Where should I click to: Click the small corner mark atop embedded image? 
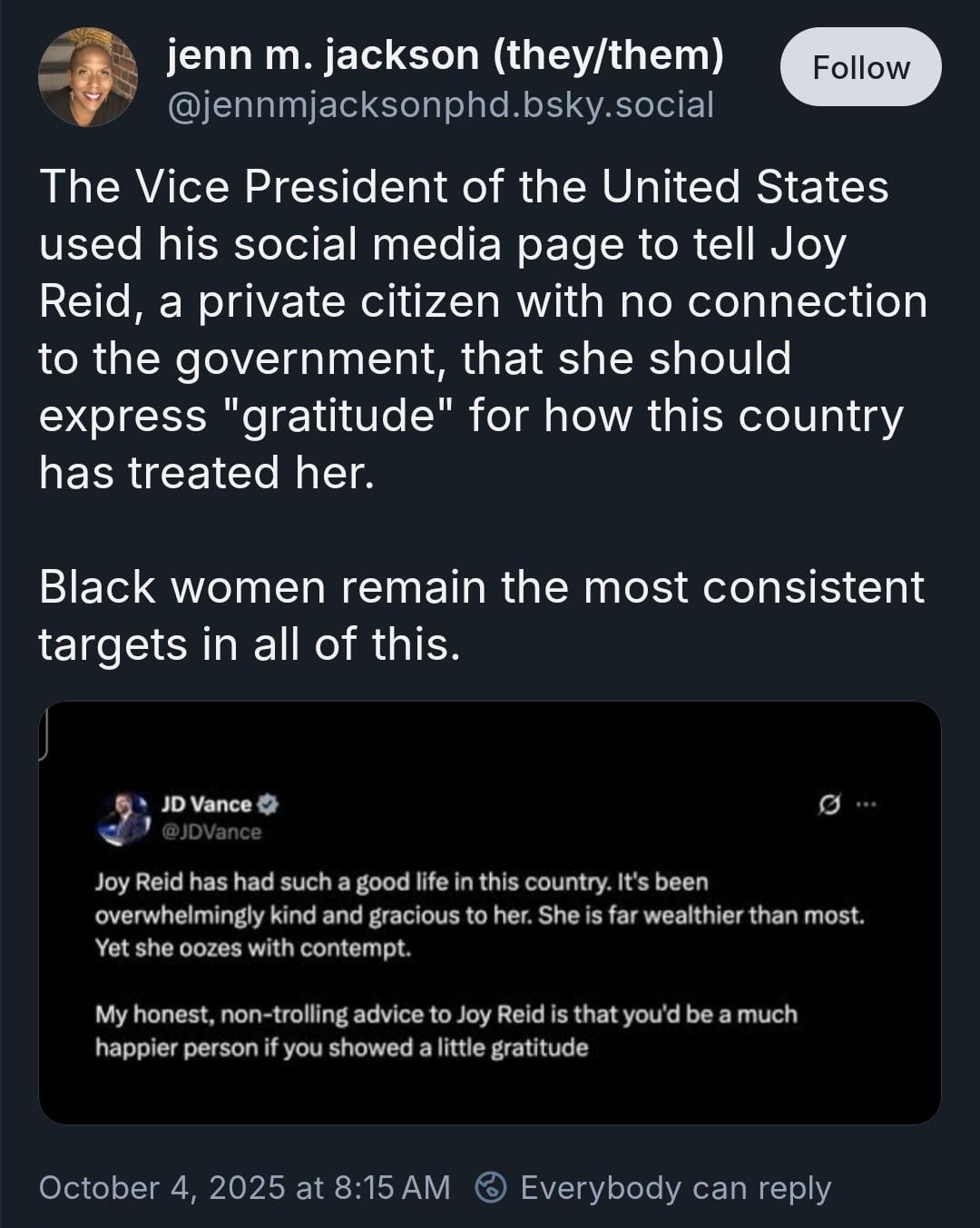(x=43, y=730)
